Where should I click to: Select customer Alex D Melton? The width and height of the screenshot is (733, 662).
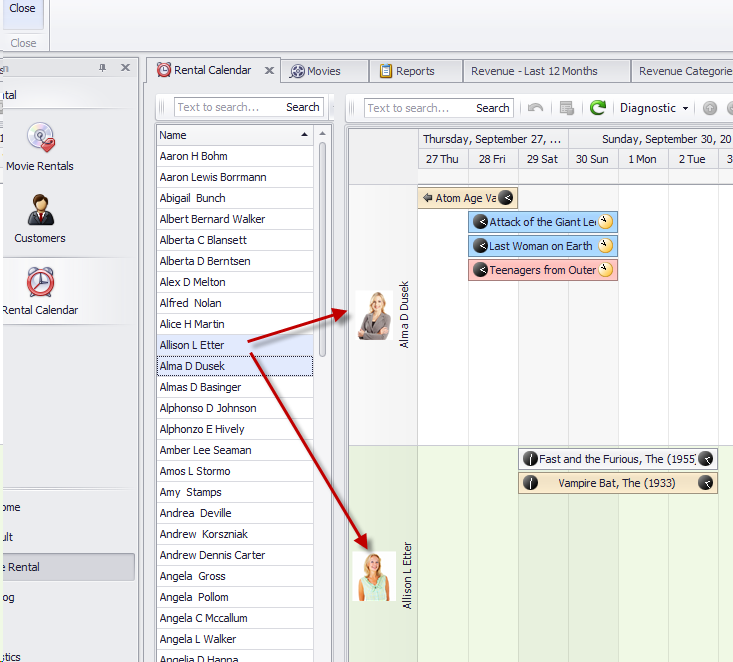click(x=235, y=282)
